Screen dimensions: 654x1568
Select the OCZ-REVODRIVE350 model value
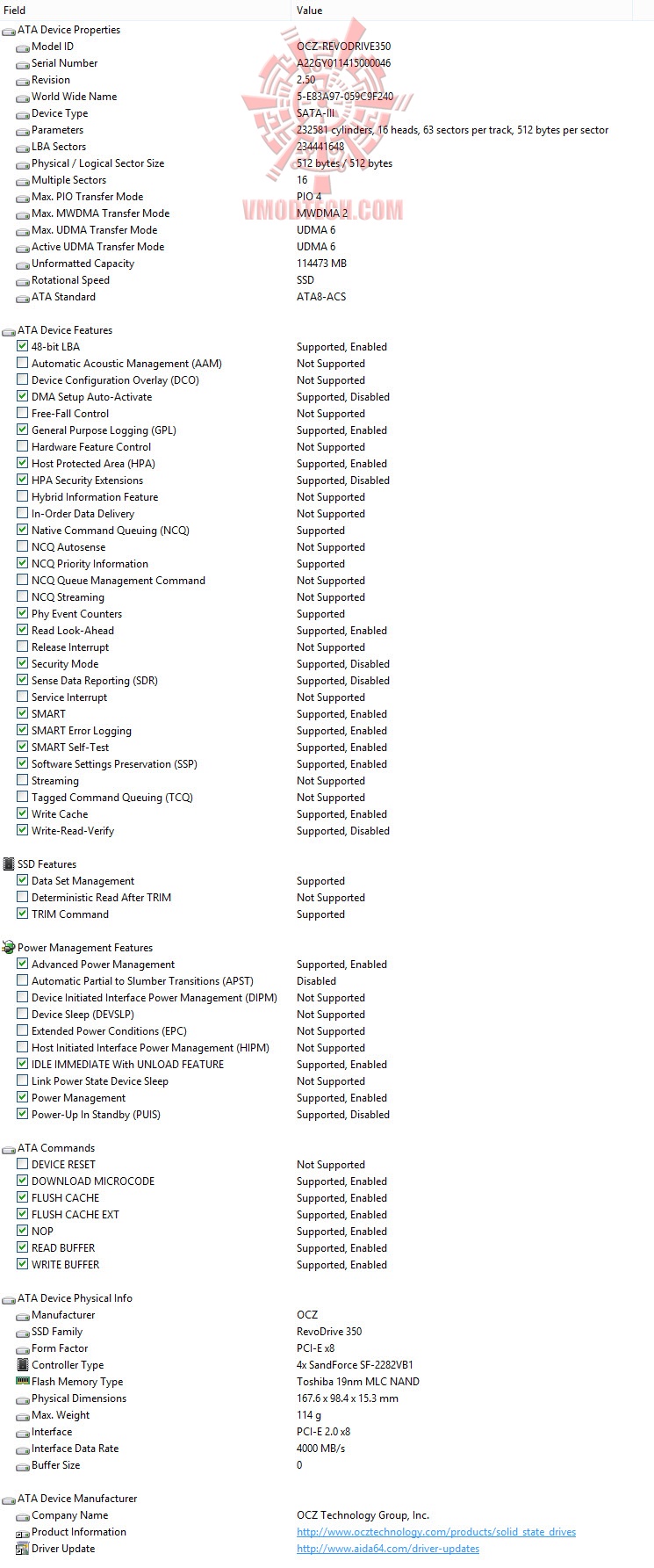click(x=344, y=47)
